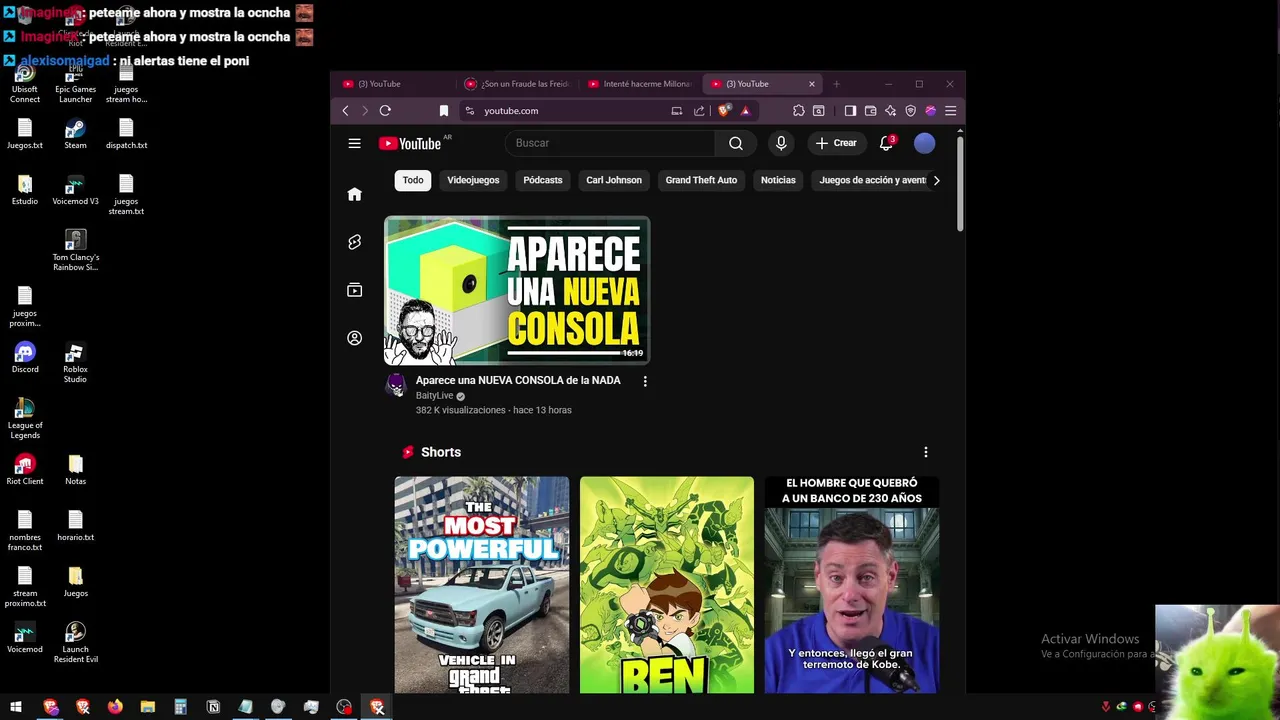The height and width of the screenshot is (720, 1280).
Task: Open the BaityLive channel name link
Action: (434, 396)
